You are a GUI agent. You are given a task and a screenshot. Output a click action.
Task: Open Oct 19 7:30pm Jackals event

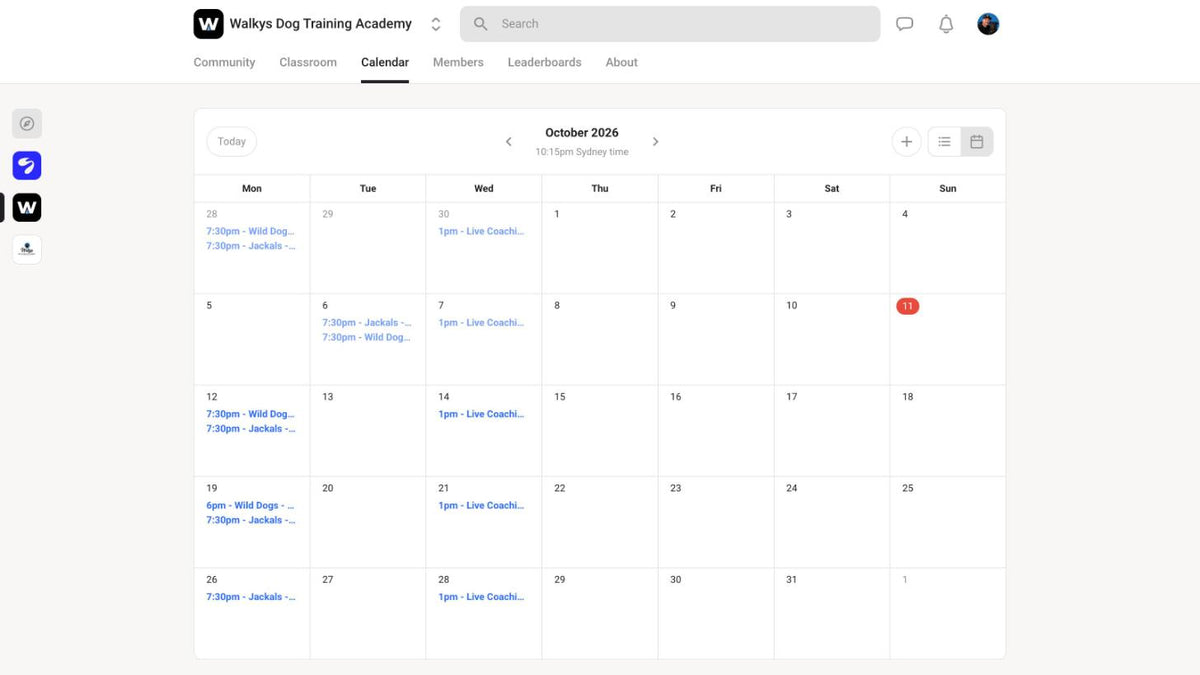click(x=251, y=520)
